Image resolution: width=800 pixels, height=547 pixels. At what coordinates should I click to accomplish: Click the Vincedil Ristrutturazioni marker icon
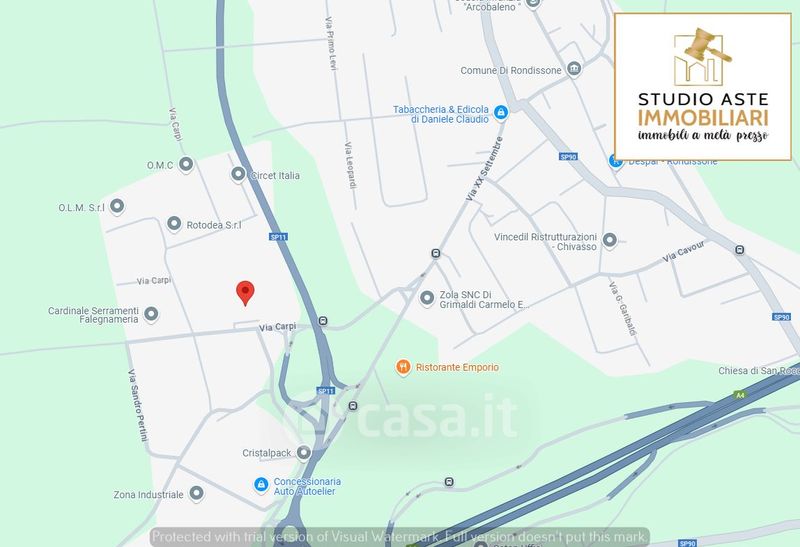point(610,240)
